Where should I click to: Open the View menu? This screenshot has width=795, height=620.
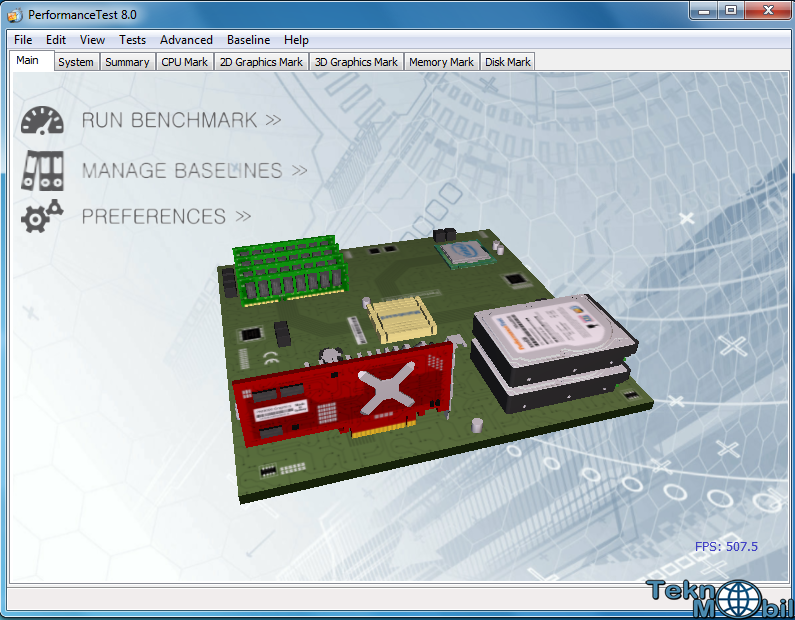tap(92, 40)
